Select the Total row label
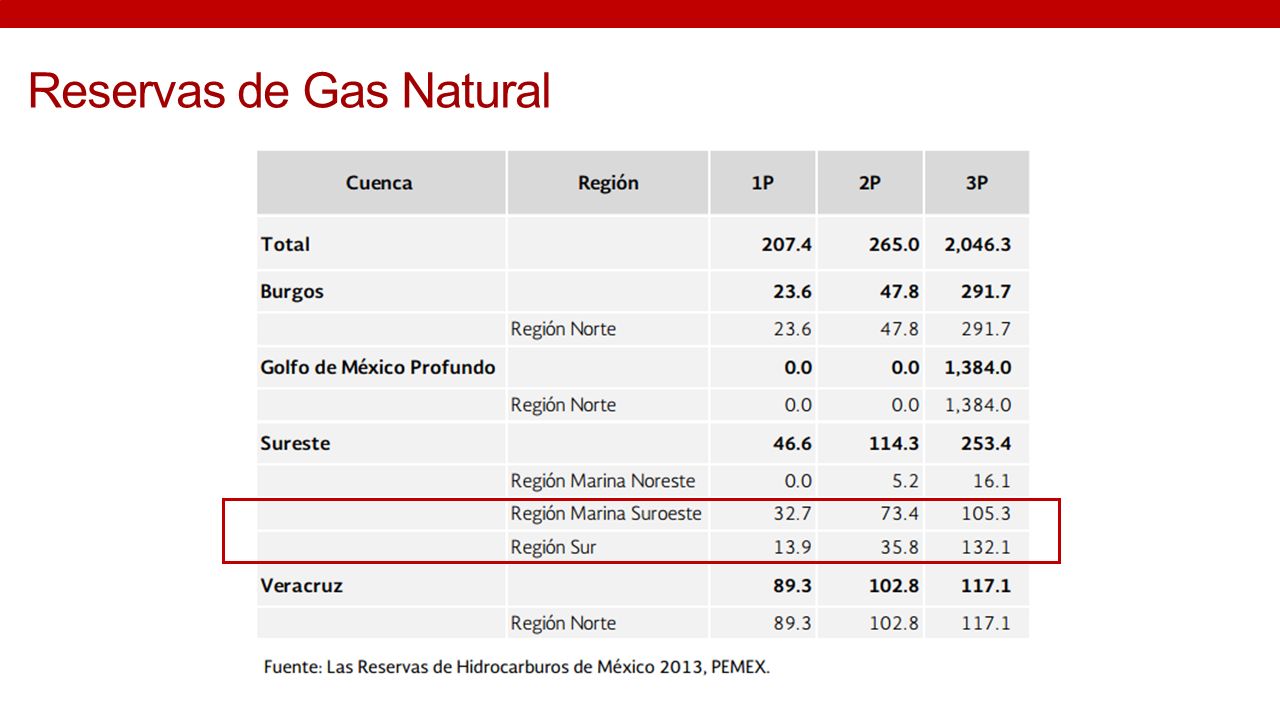This screenshot has height=720, width=1280. pos(285,244)
